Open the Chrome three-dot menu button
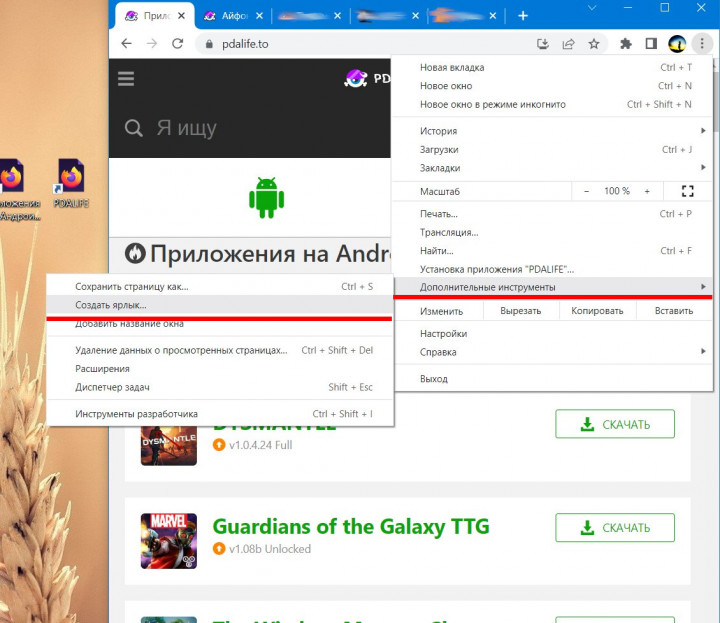720x623 pixels. coord(701,44)
